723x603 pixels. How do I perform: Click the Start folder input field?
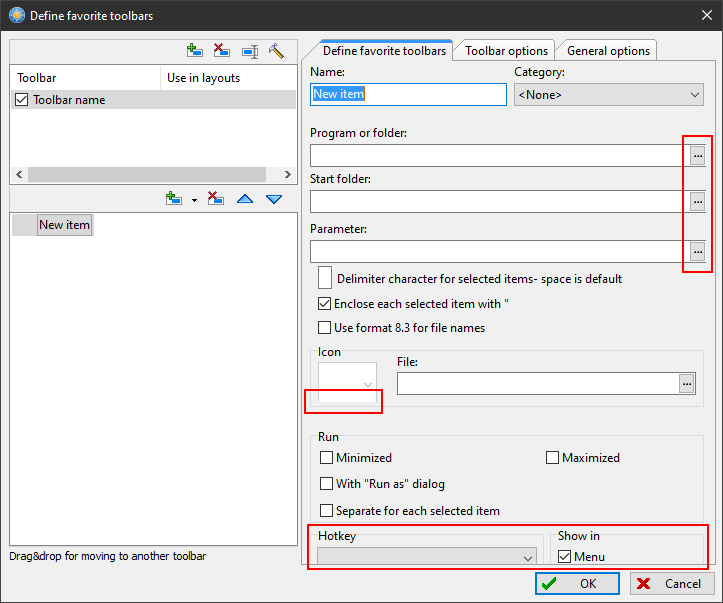tap(500, 201)
